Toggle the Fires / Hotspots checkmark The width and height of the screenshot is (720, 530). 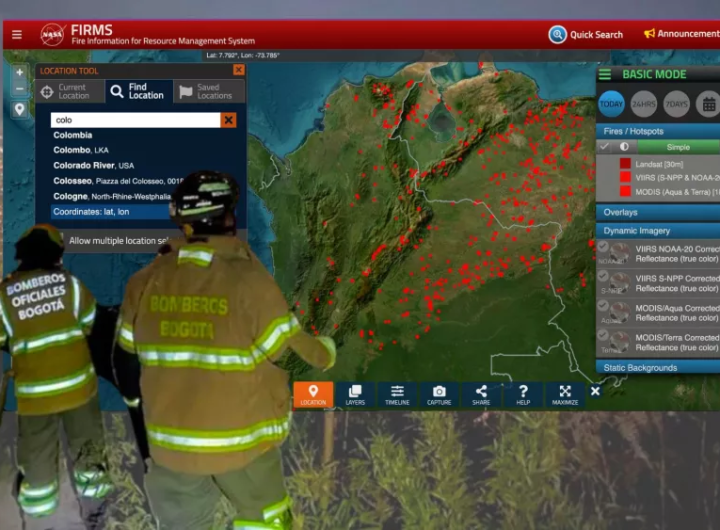604,147
